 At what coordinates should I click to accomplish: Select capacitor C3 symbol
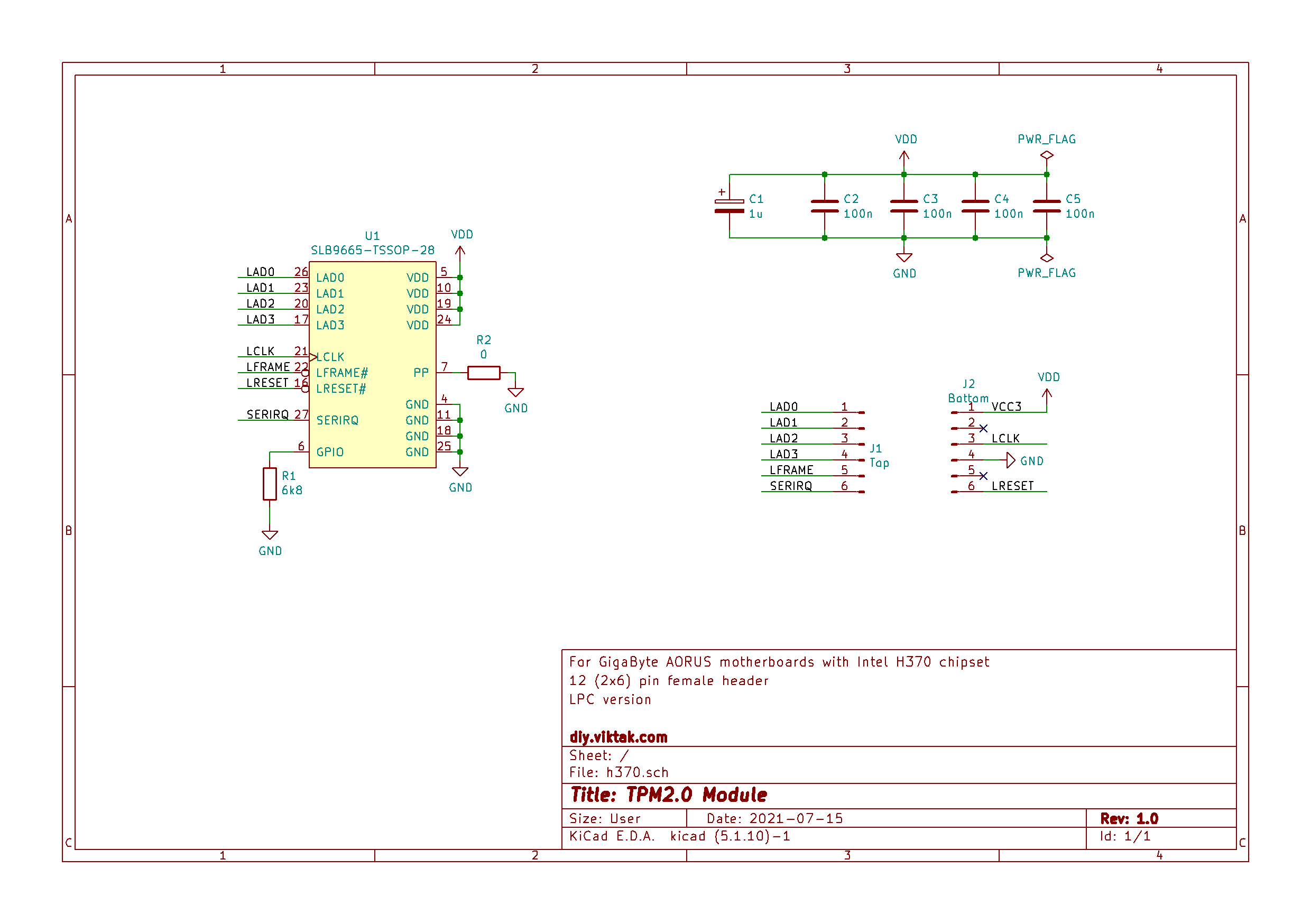(x=903, y=206)
